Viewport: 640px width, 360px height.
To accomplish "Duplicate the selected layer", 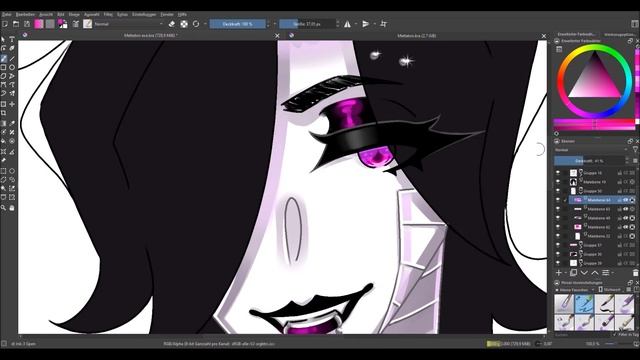I will tap(573, 272).
